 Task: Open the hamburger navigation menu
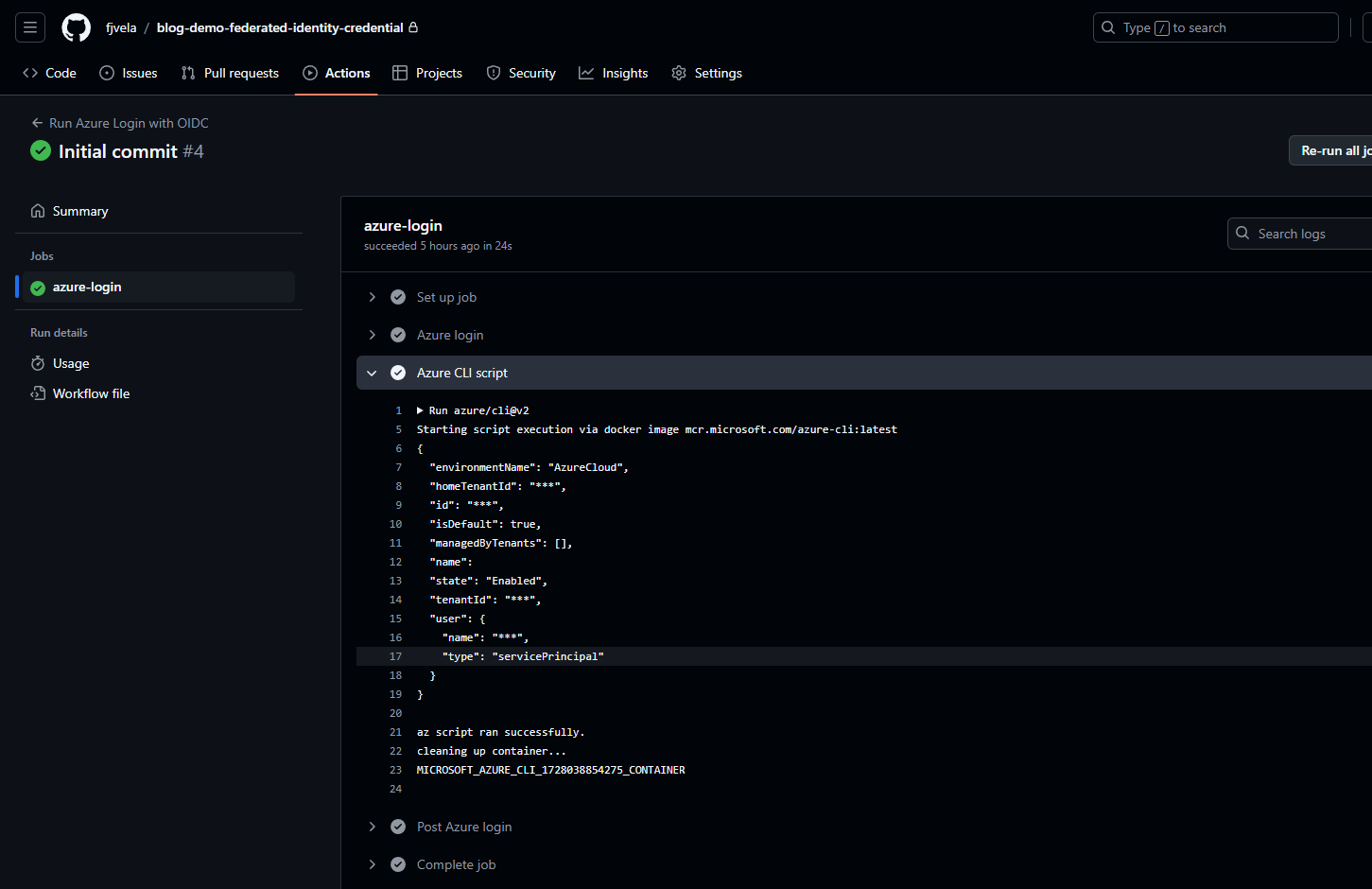[x=30, y=27]
